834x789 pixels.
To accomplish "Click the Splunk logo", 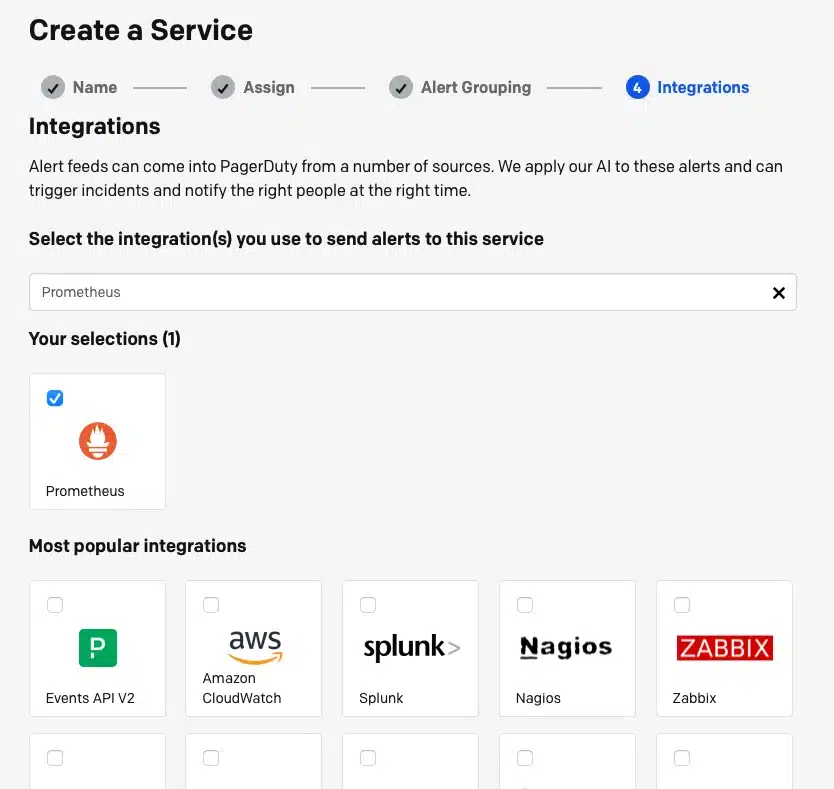I will coord(411,647).
